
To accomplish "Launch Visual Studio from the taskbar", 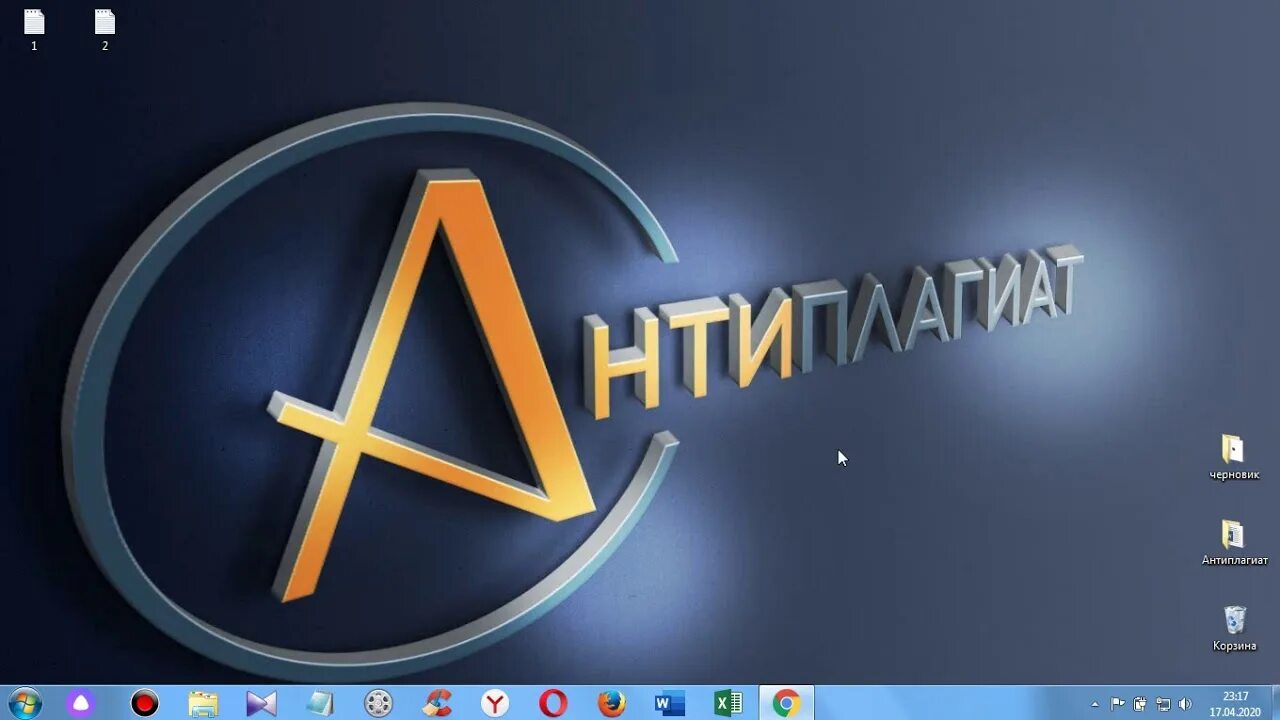I will coord(261,703).
